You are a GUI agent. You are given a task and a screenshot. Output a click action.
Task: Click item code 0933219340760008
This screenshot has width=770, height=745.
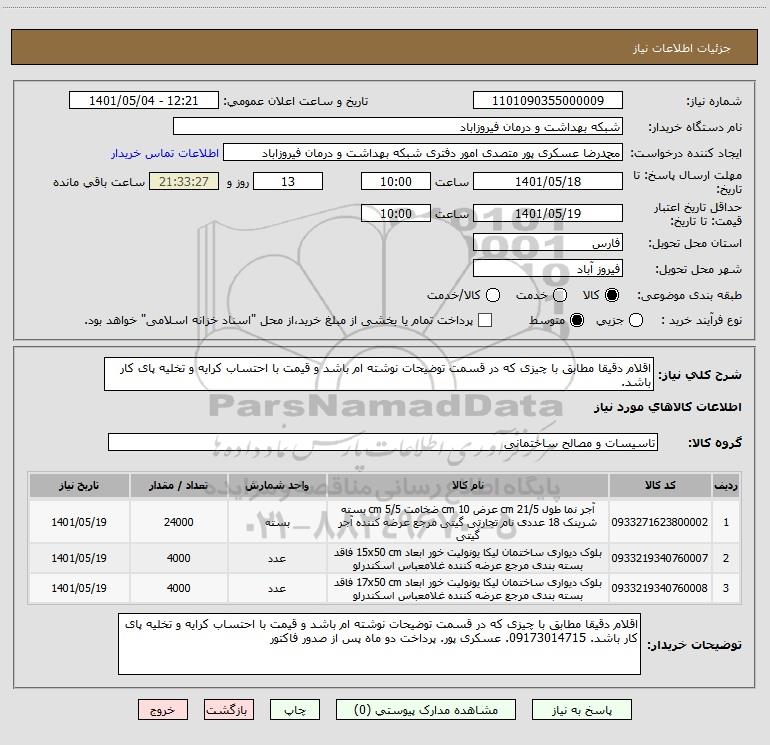coord(660,588)
